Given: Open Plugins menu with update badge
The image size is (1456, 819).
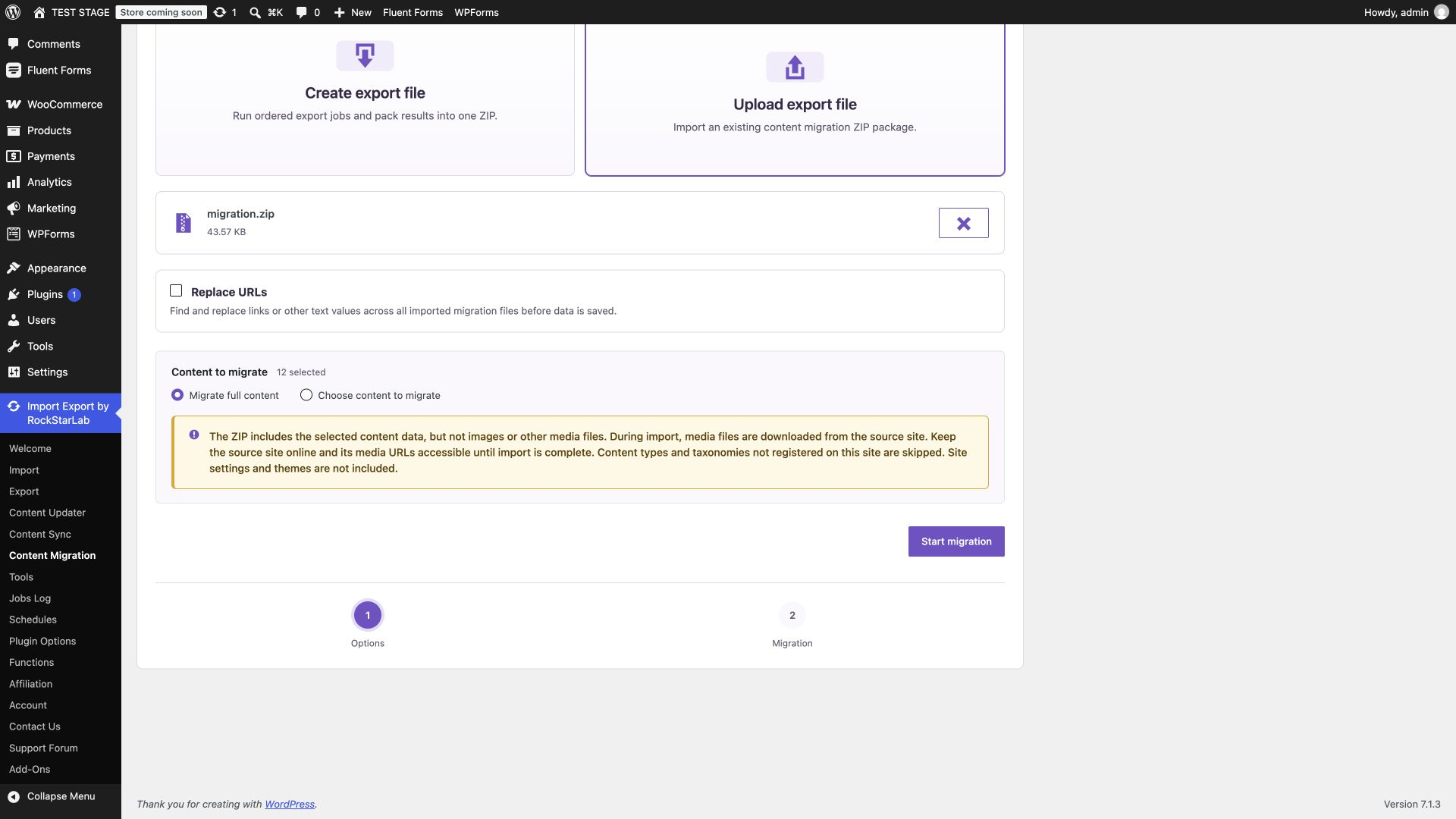Looking at the screenshot, I should pyautogui.click(x=61, y=294).
